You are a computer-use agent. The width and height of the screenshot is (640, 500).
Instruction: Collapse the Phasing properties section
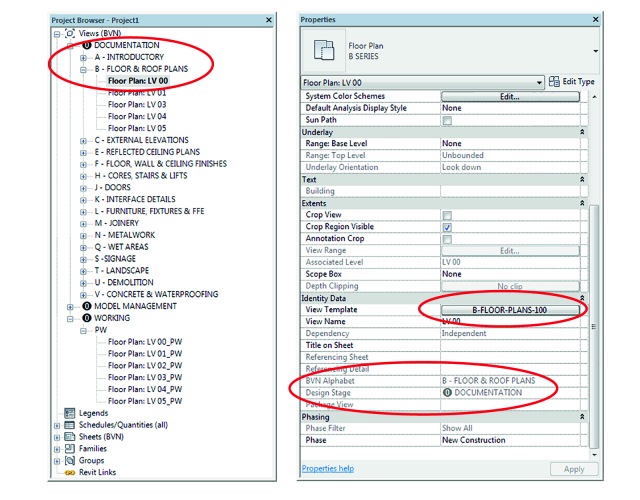(582, 417)
